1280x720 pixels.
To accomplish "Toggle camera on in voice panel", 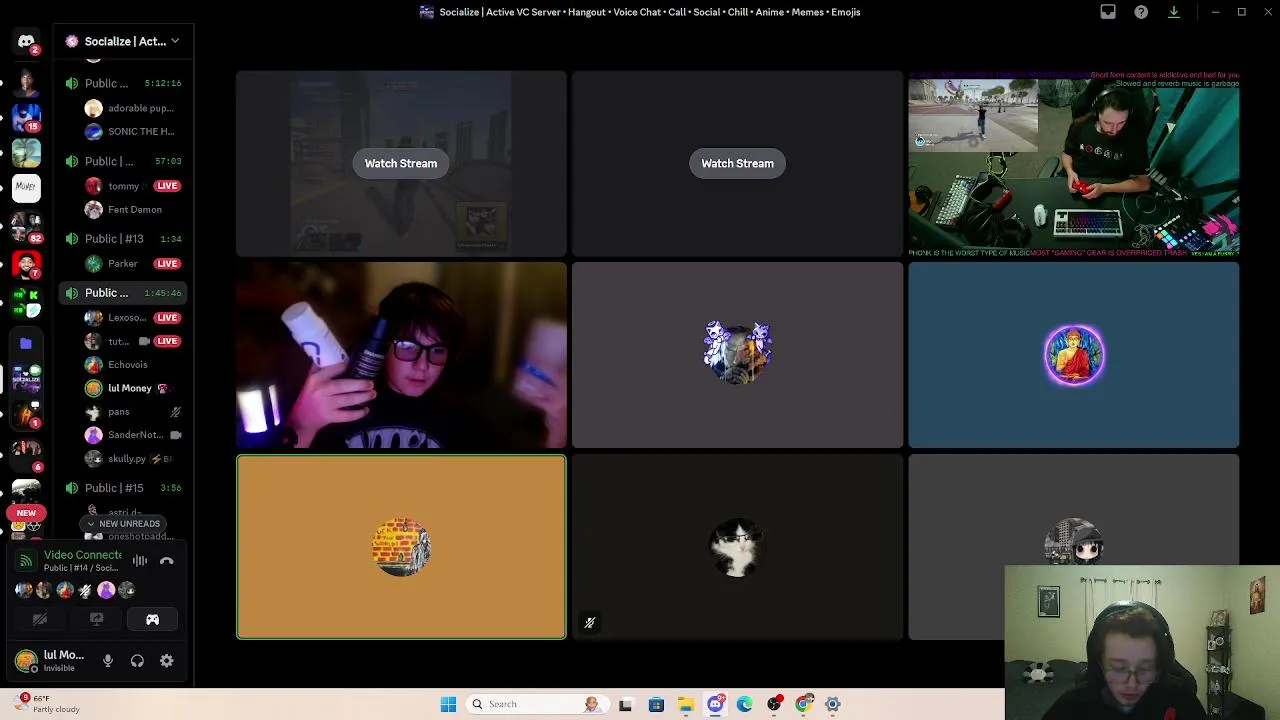I will click(x=40, y=620).
